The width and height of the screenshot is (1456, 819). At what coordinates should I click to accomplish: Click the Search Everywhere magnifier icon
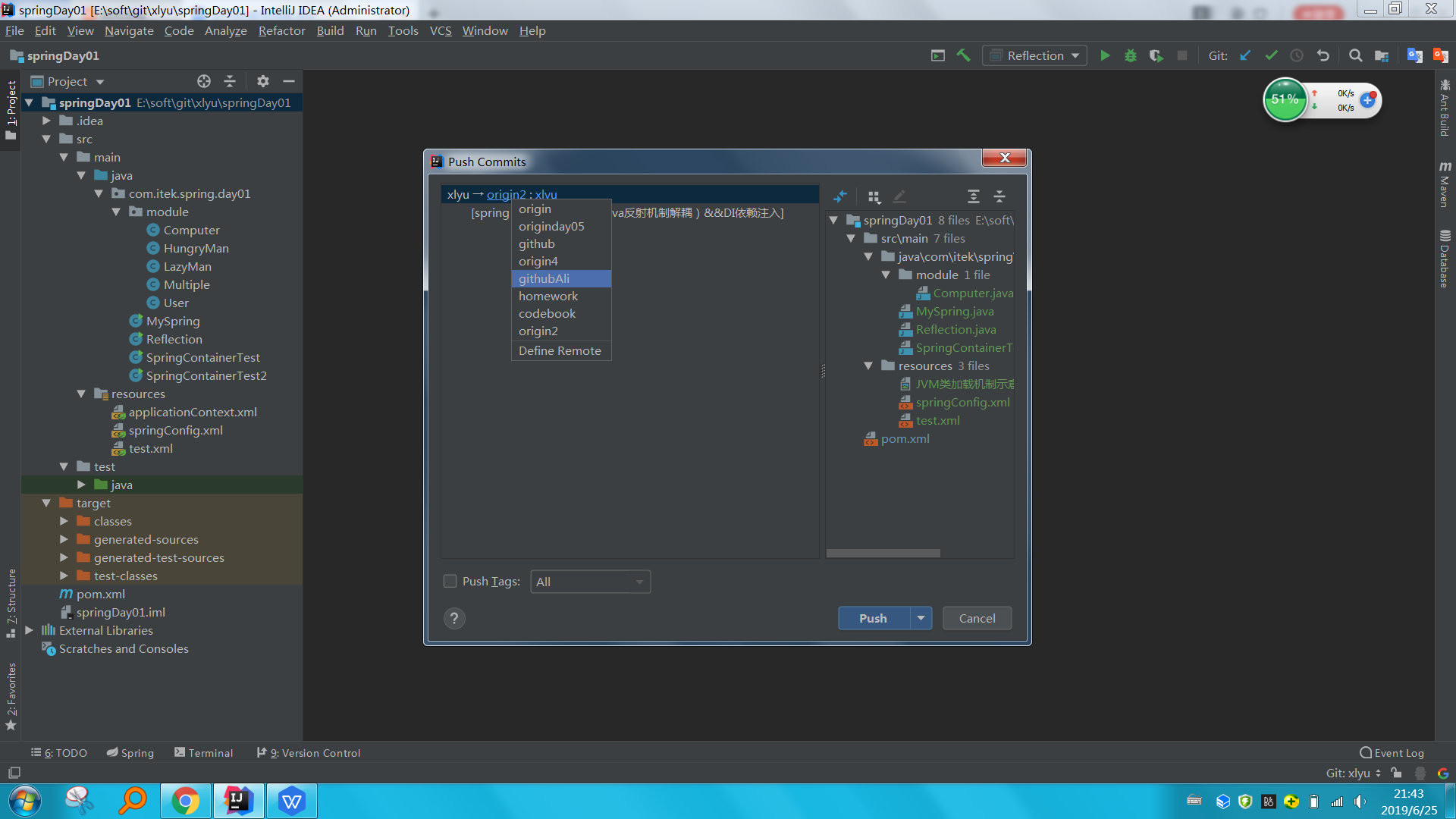pyautogui.click(x=1355, y=55)
